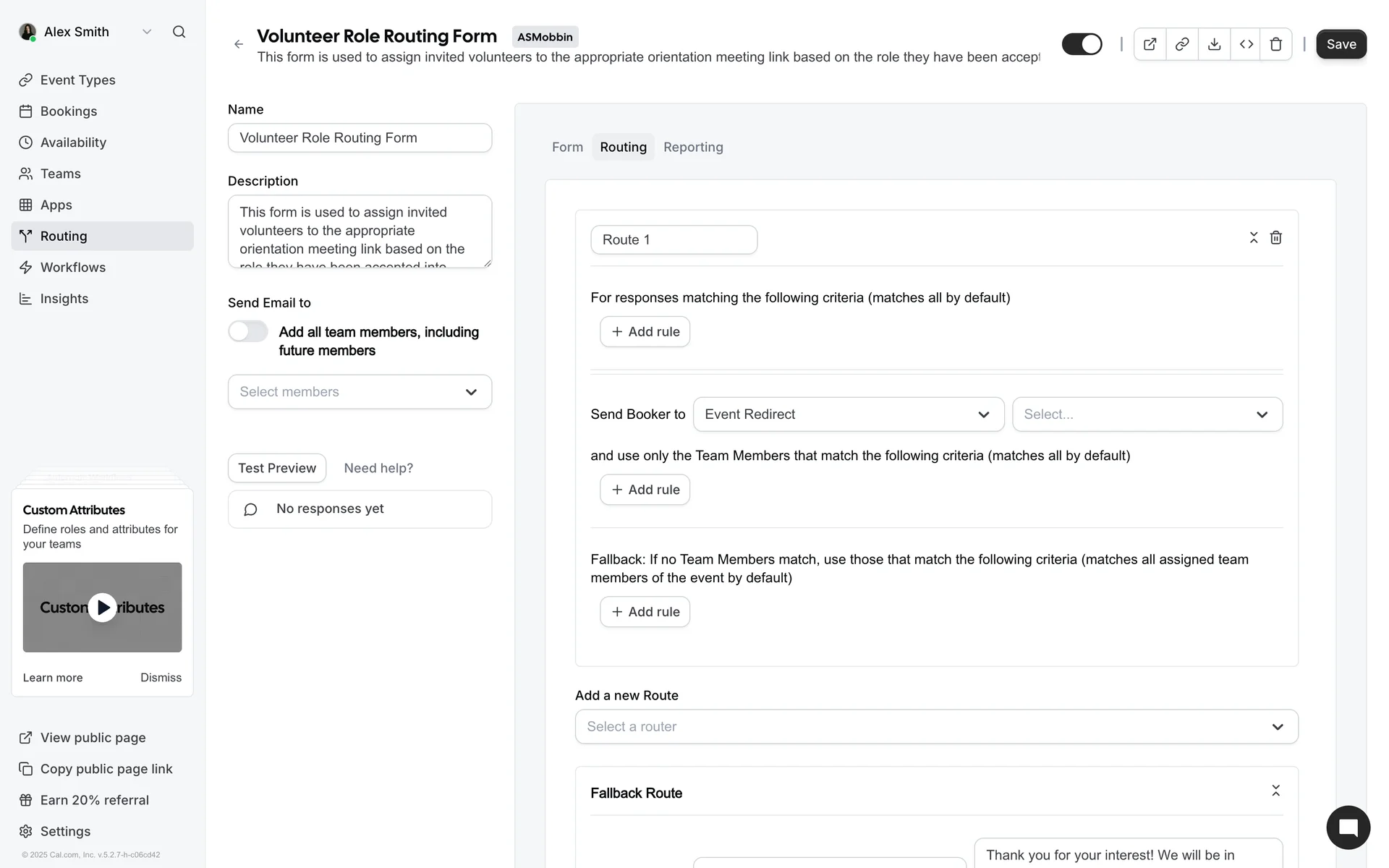Click the search magnifier icon in sidebar
Image resolution: width=1389 pixels, height=868 pixels.
pos(179,32)
